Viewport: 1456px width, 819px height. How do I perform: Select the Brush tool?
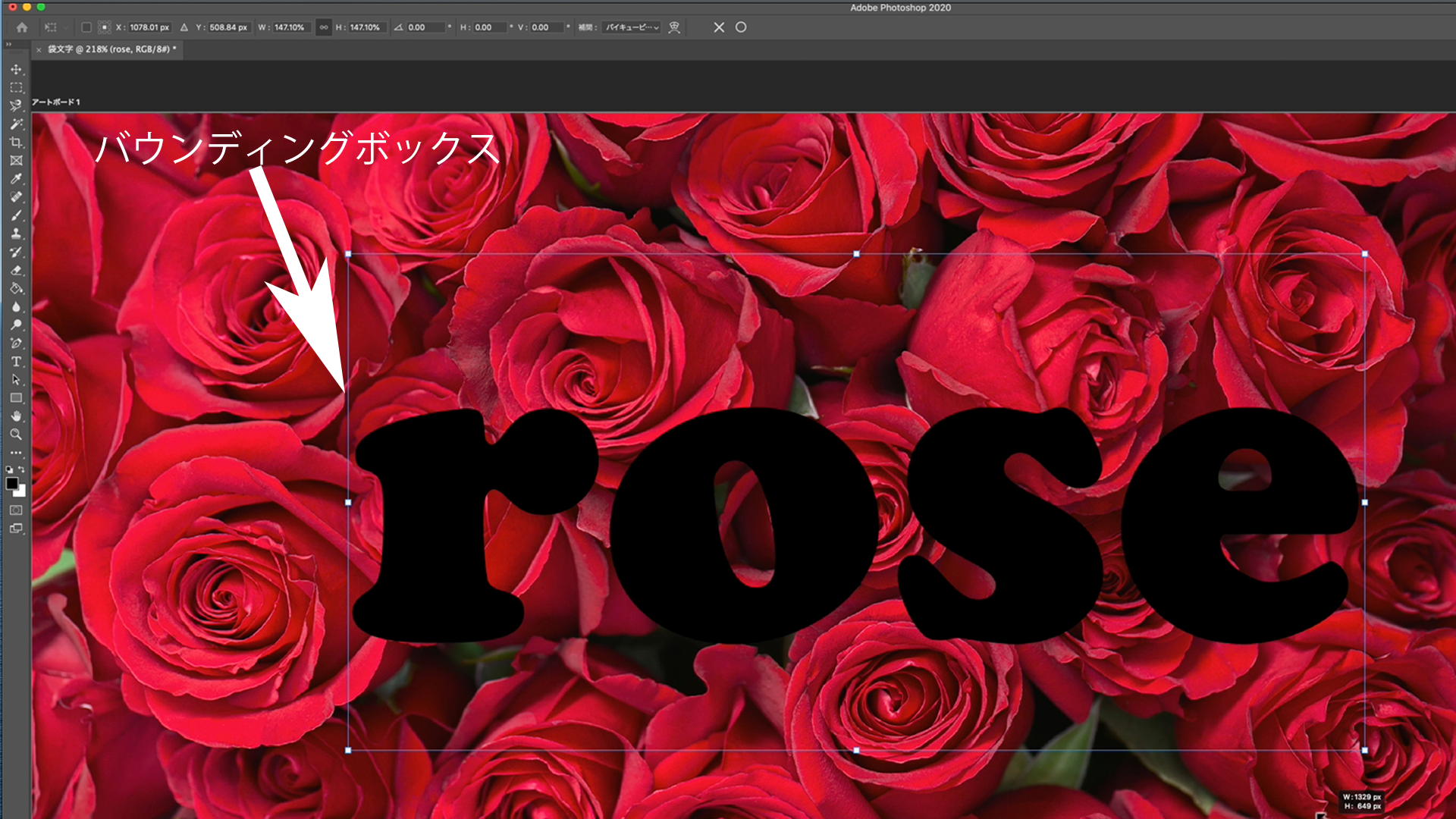point(16,215)
